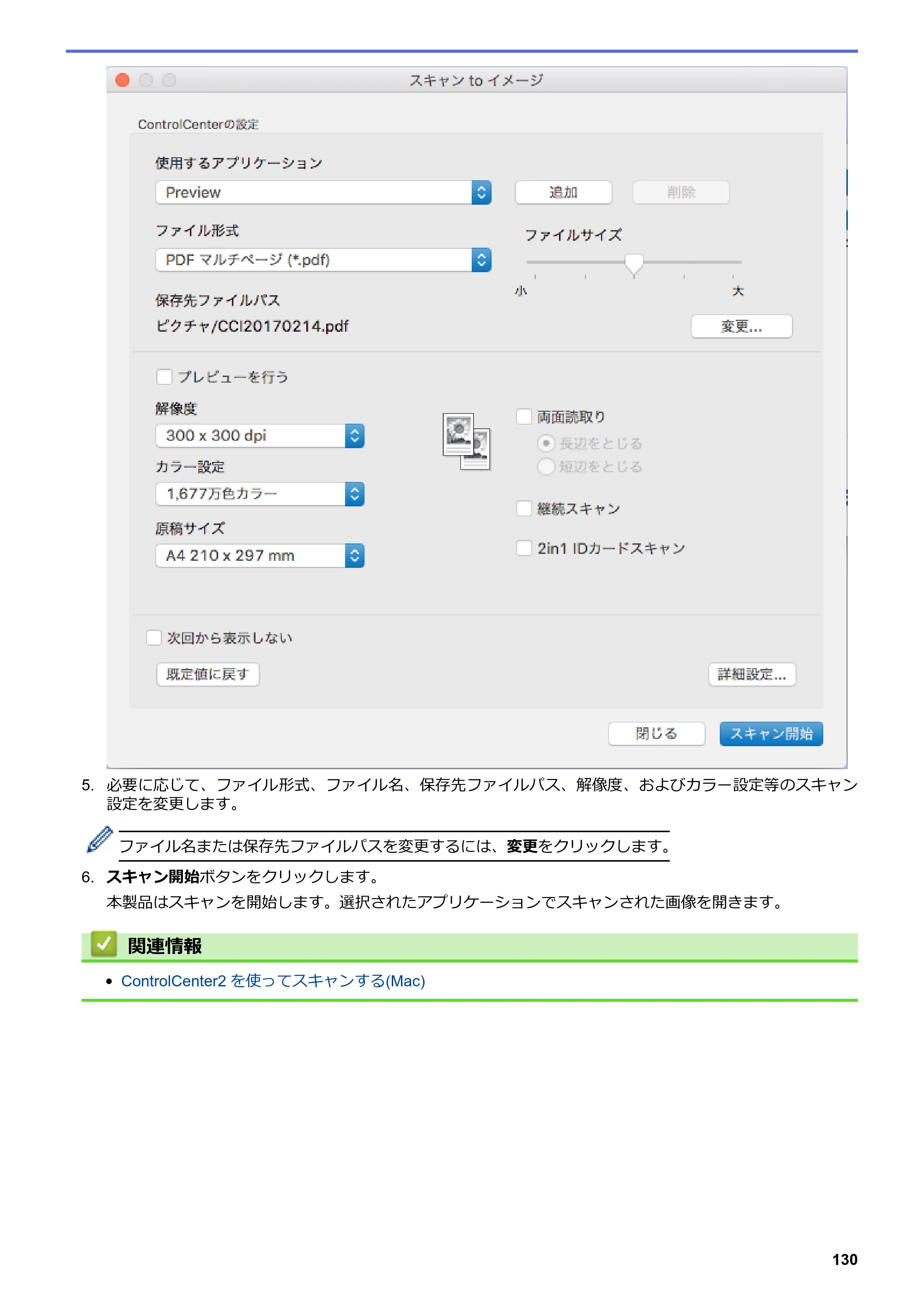Click the red close window button
The image size is (924, 1307).
click(122, 80)
